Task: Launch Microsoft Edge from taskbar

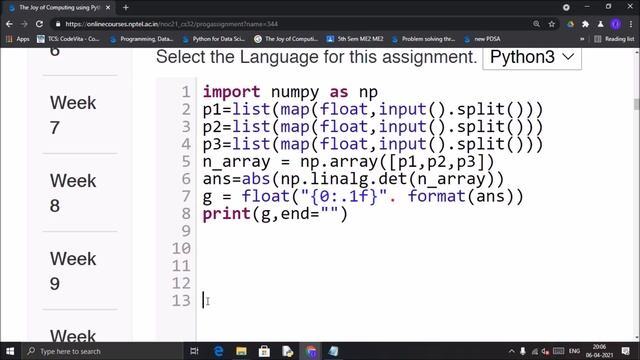Action: tap(218, 351)
